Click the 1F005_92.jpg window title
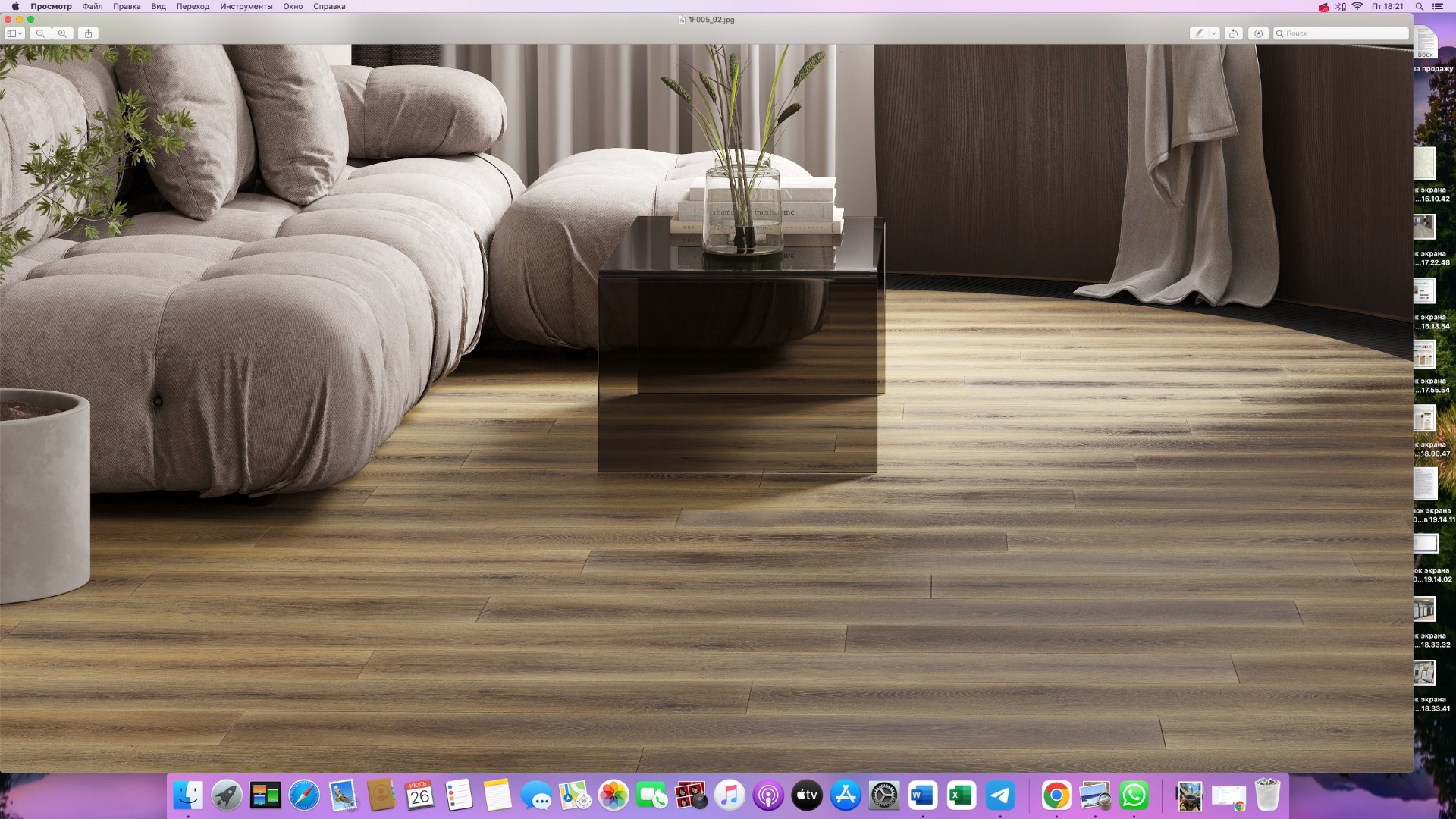This screenshot has height=819, width=1456. coord(711,20)
